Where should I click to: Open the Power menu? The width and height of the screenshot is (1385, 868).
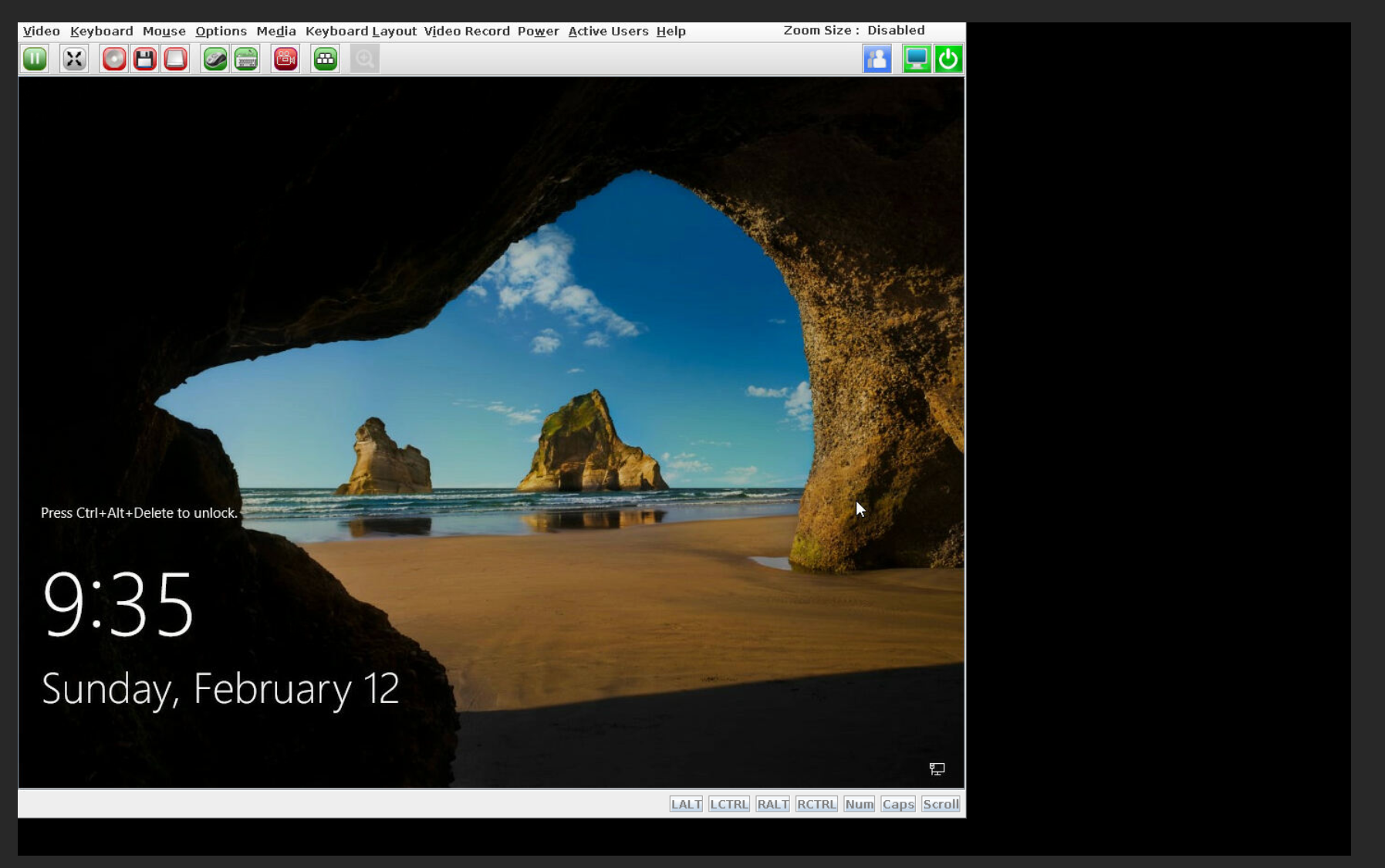pyautogui.click(x=538, y=31)
